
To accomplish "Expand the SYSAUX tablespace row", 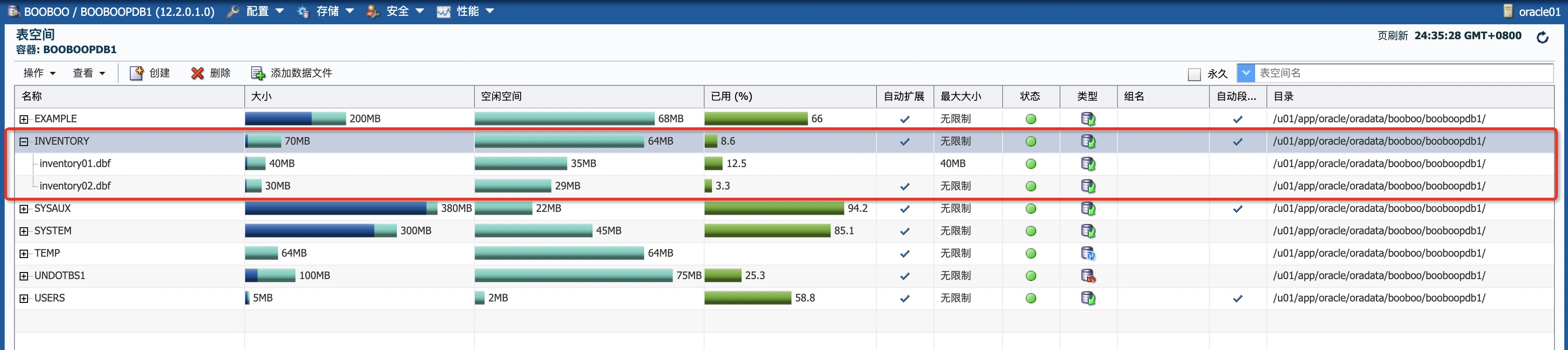I will [24, 209].
